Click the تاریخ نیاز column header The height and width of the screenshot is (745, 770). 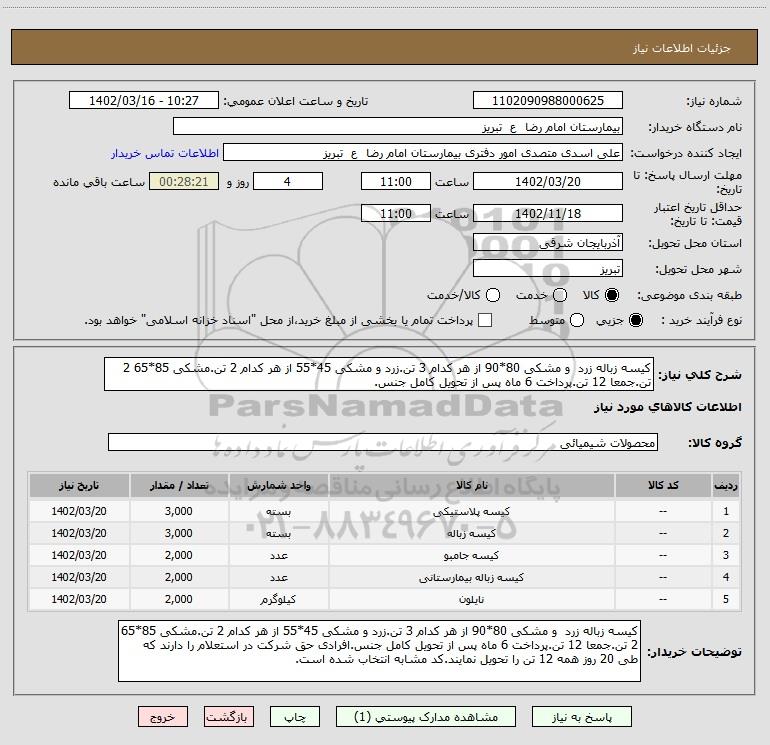(79, 485)
